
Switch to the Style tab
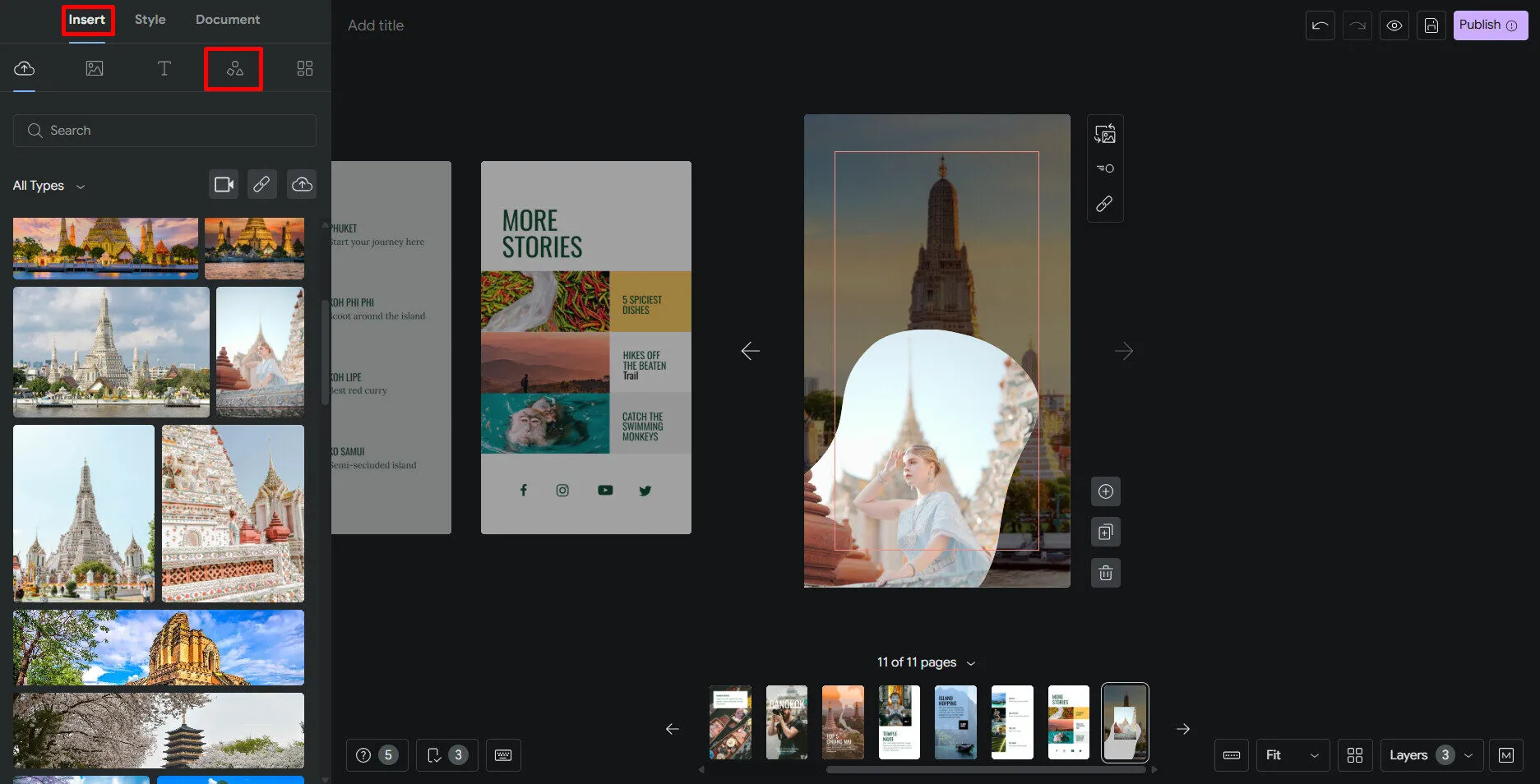point(150,20)
